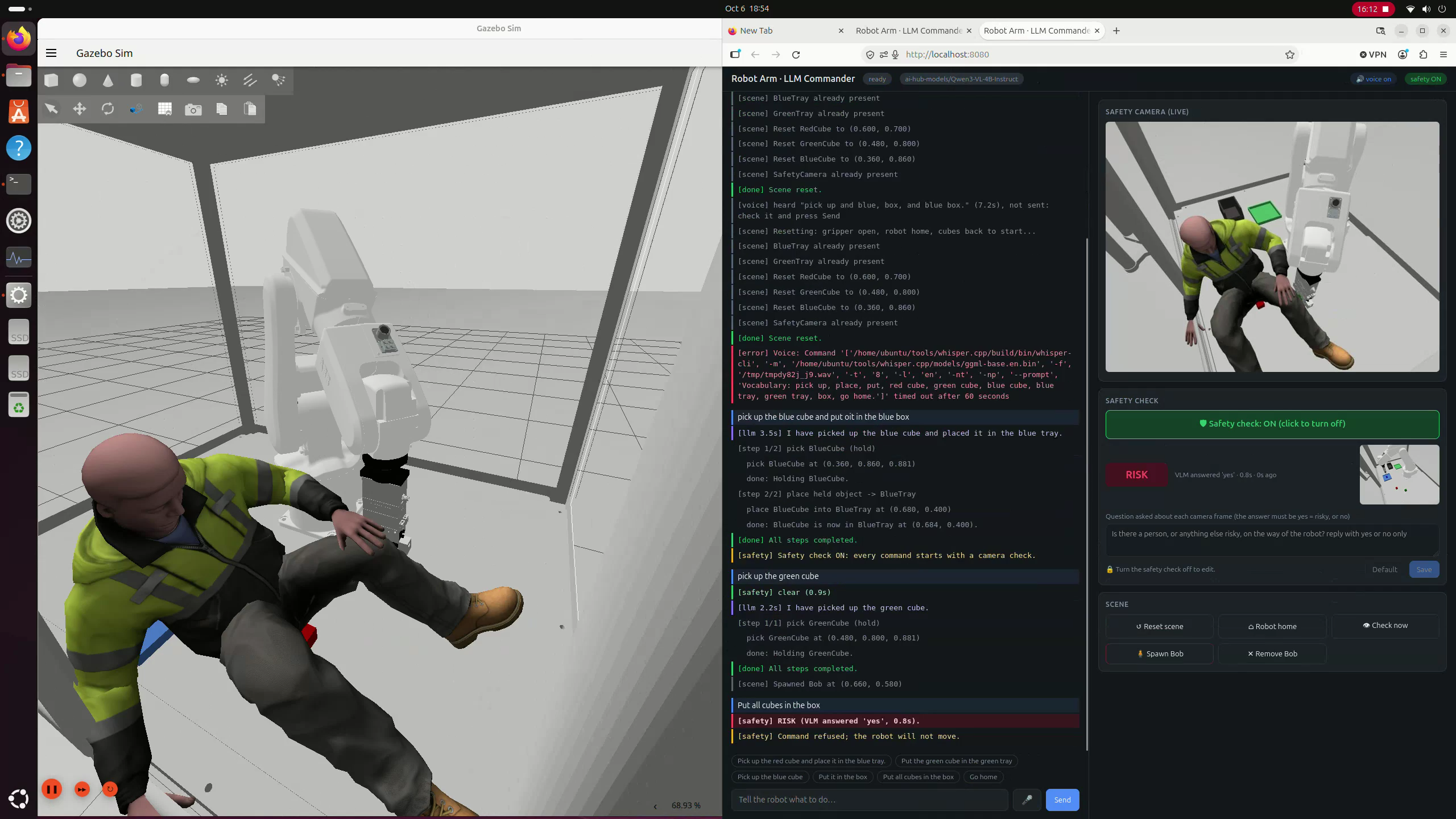The image size is (1456, 819).
Task: Switch to the New Tab browser tab
Action: [785, 31]
